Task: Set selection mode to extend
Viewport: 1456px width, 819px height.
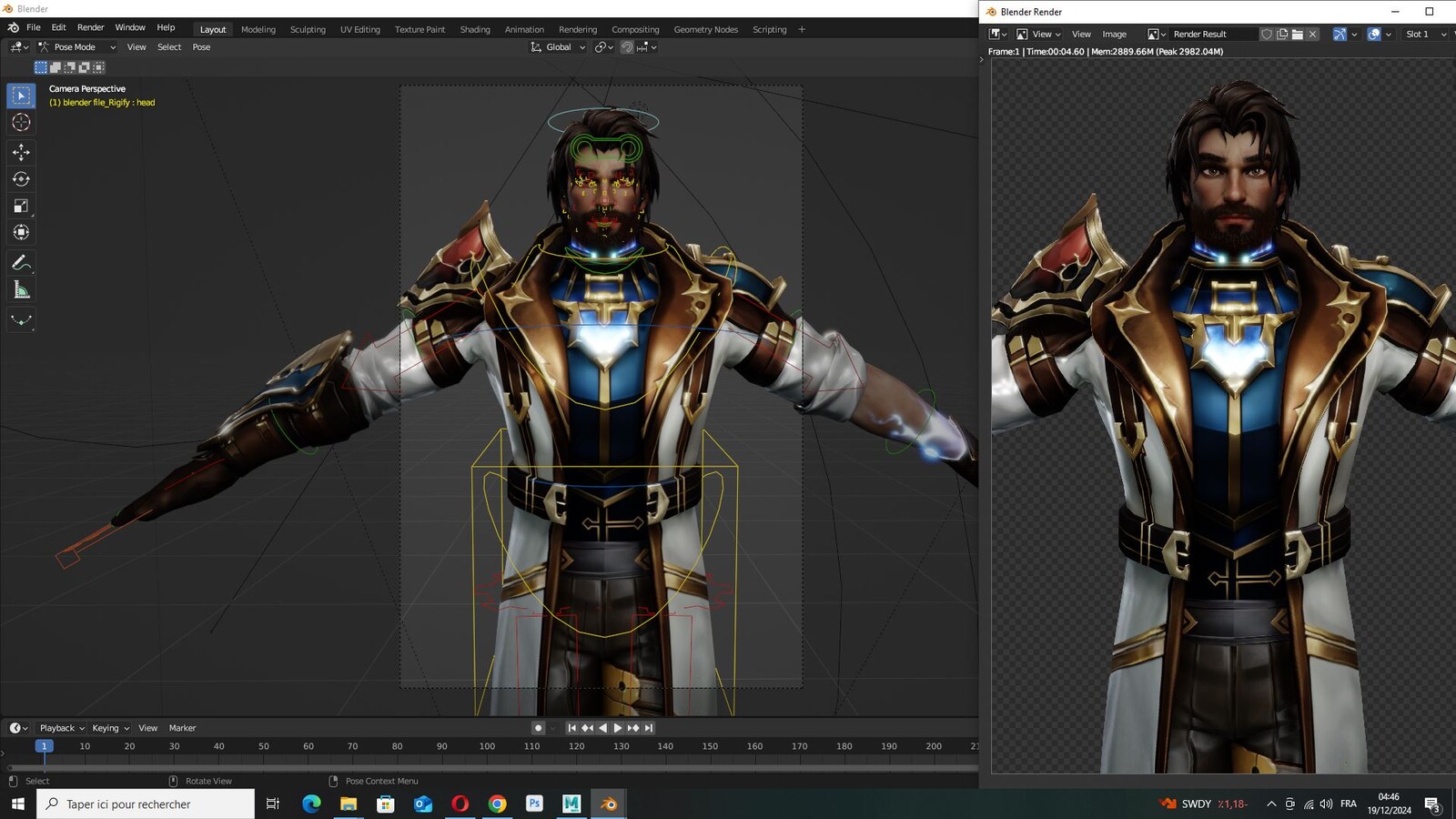Action: tap(56, 67)
